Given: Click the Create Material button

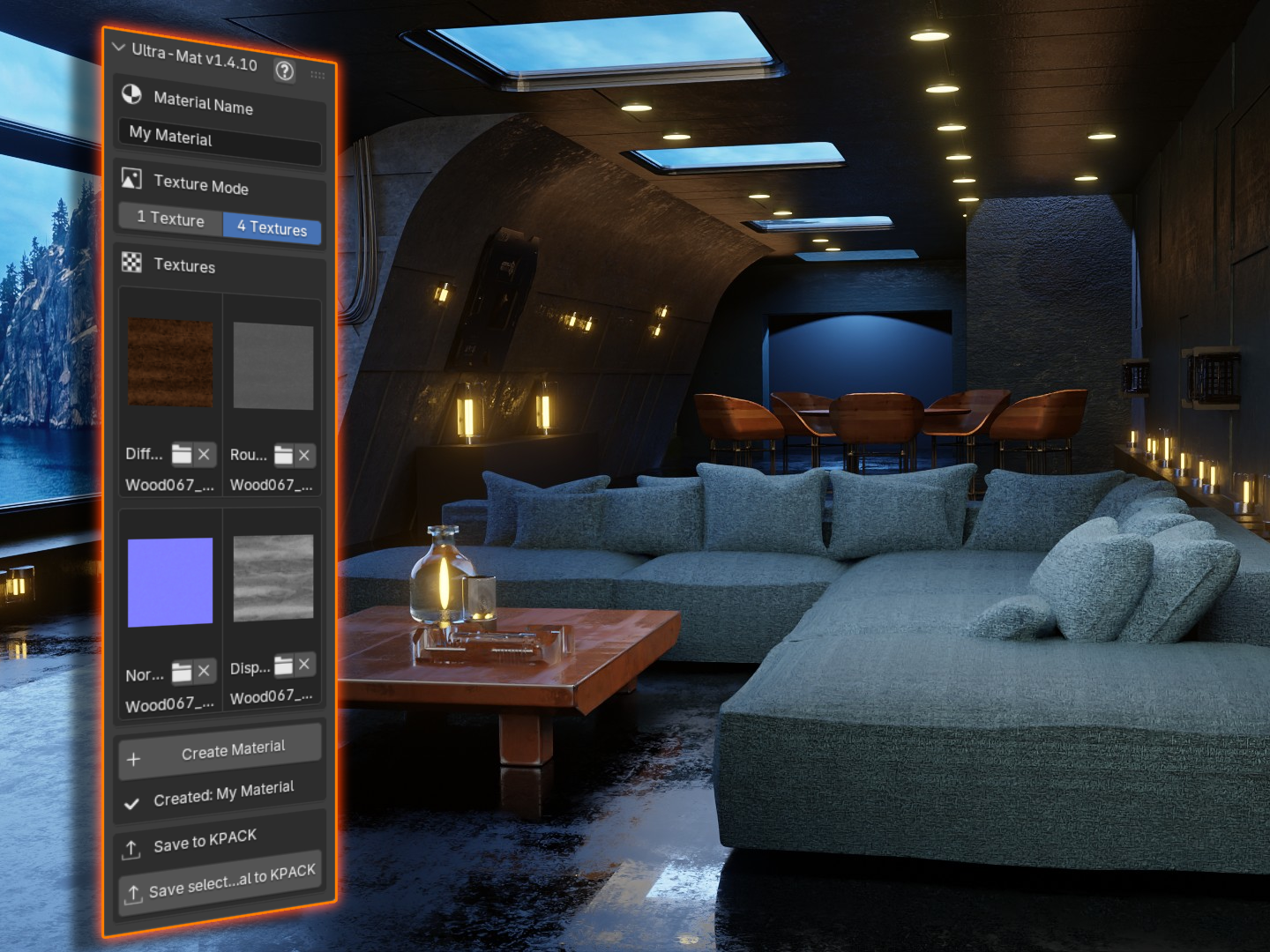Looking at the screenshot, I should pyautogui.click(x=220, y=753).
